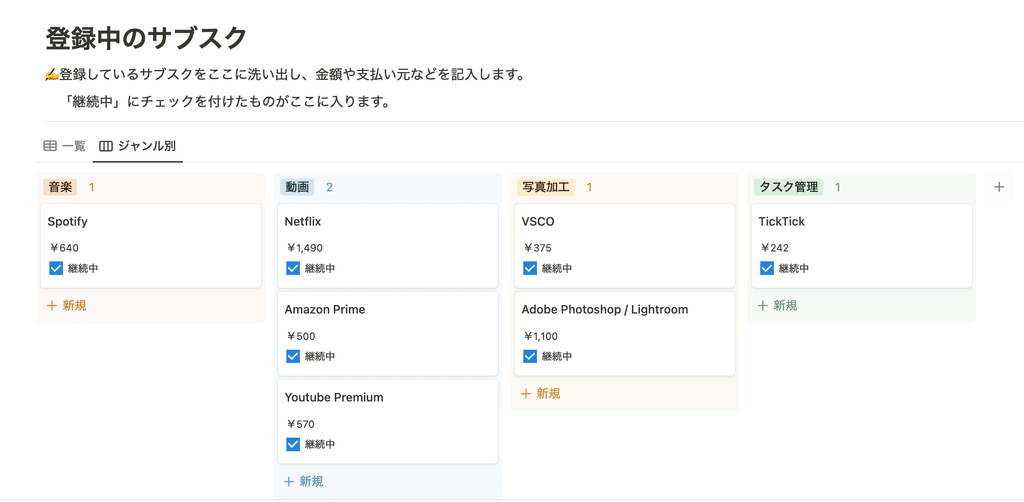Add a new board group with plus icon
The height and width of the screenshot is (502, 1024).
[x=999, y=187]
